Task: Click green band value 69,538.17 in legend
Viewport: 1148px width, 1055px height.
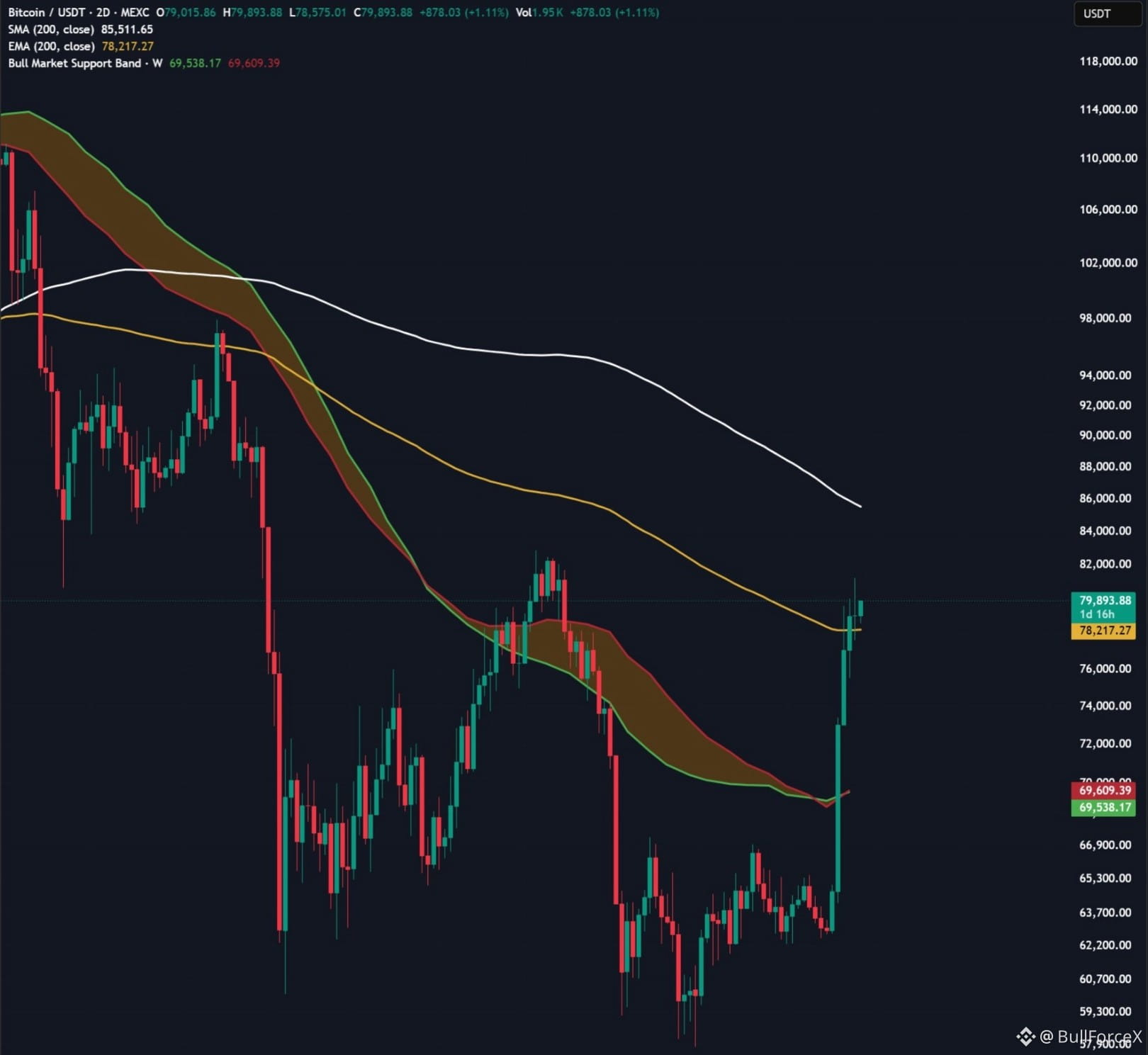Action: click(x=195, y=64)
